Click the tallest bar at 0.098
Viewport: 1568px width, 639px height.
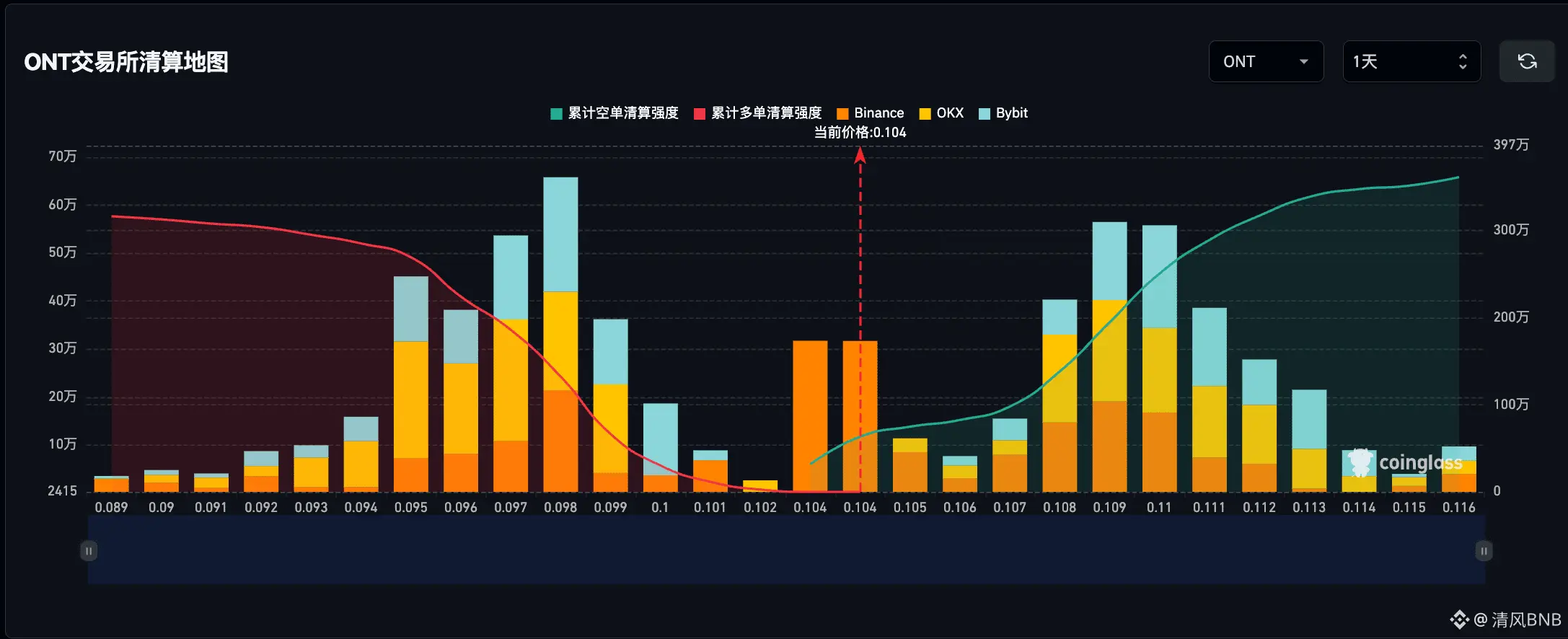pyautogui.click(x=560, y=335)
